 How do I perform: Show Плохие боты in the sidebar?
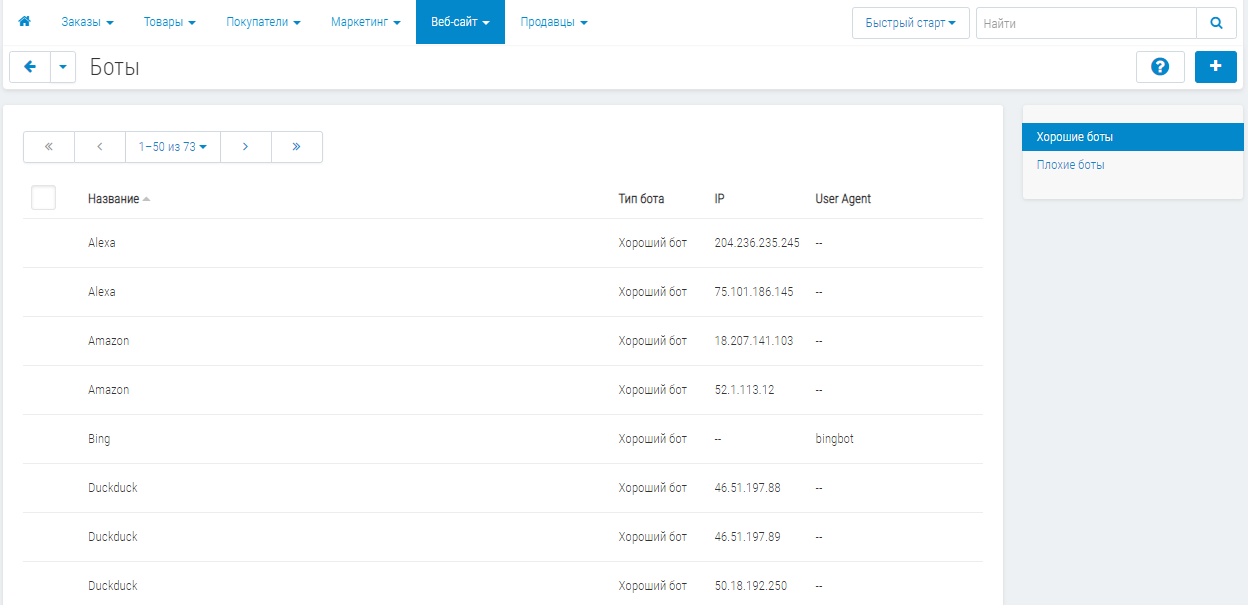coord(1071,165)
